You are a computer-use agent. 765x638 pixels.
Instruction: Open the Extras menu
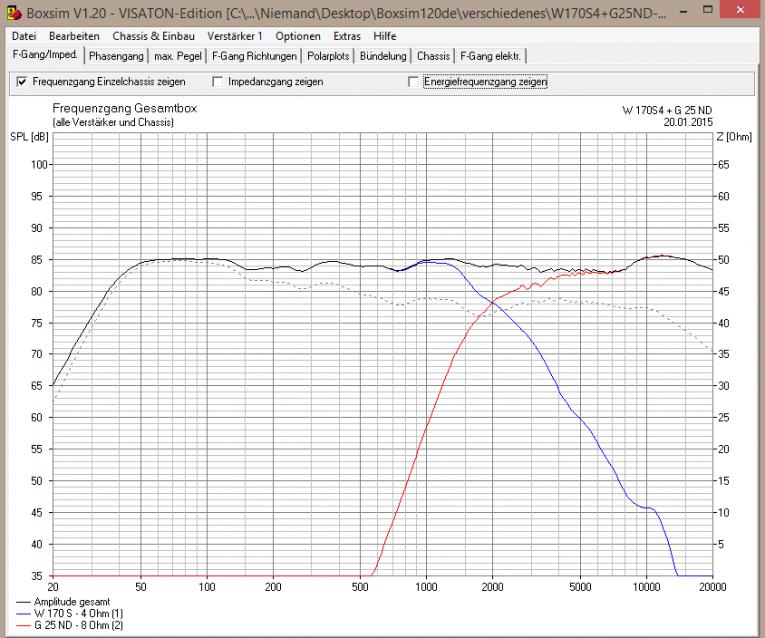(347, 36)
